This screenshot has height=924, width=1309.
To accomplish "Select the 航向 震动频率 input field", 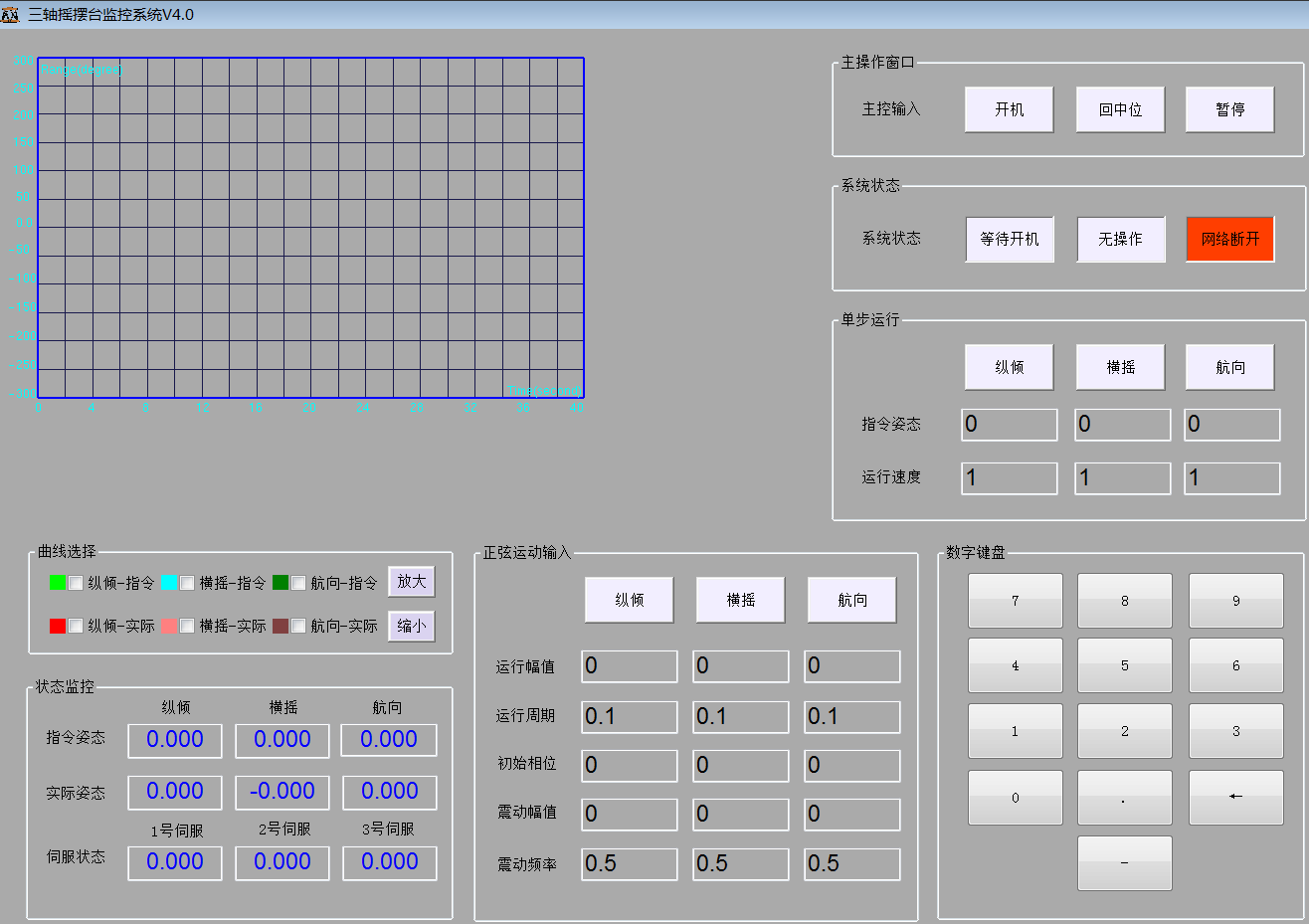I will pos(851,863).
